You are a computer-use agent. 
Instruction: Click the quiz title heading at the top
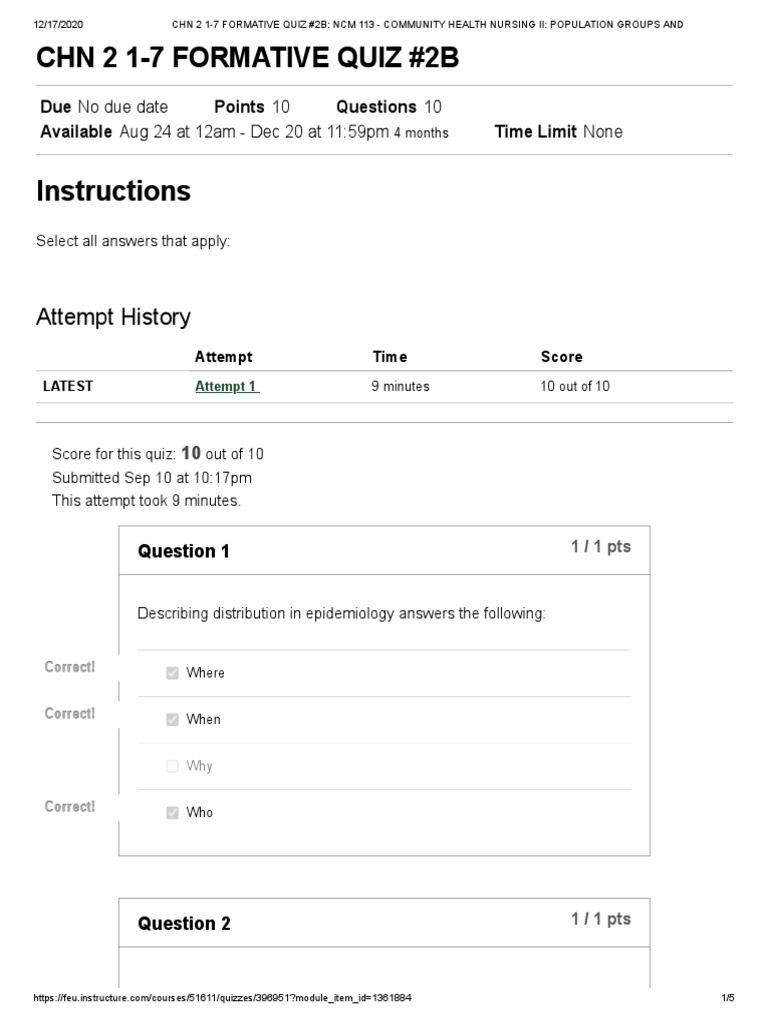click(247, 59)
